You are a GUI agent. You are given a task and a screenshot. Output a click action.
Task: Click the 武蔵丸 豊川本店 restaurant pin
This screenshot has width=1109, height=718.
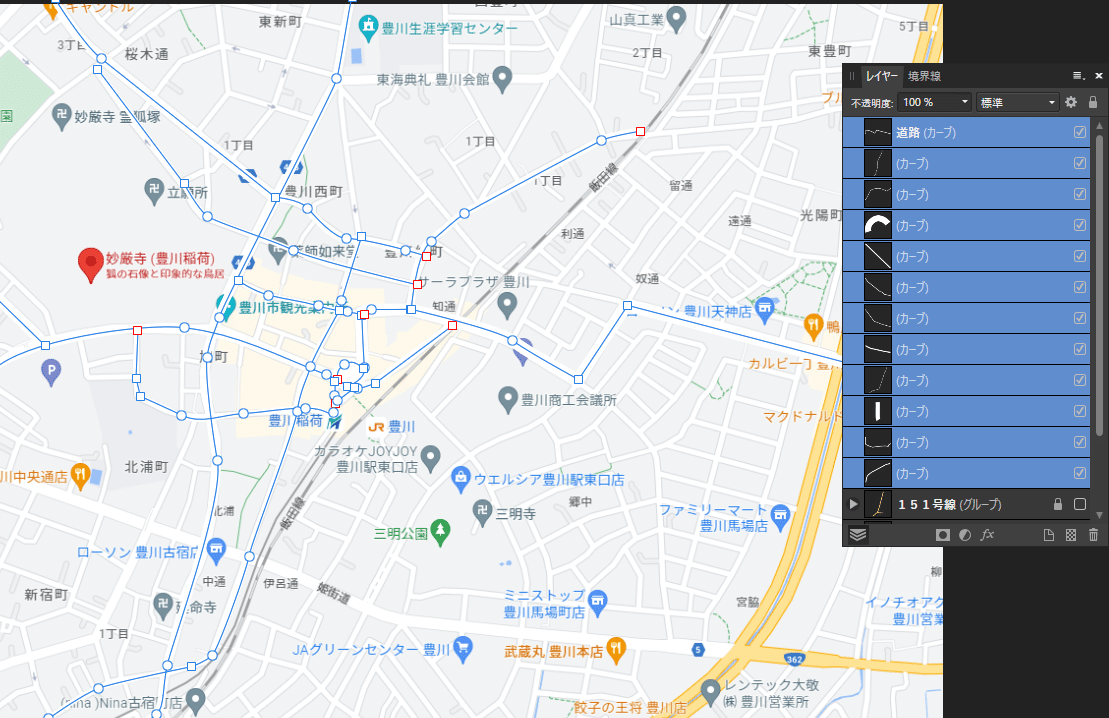pyautogui.click(x=617, y=651)
